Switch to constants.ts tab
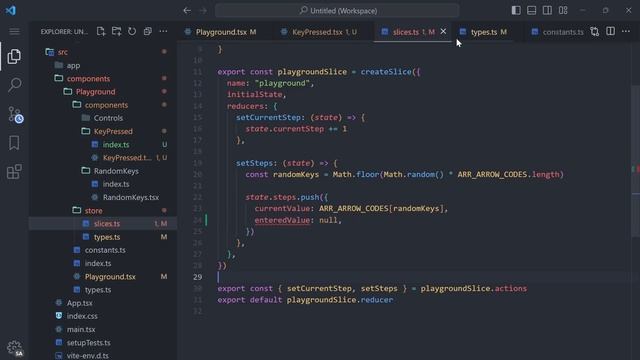640x360 pixels. pyautogui.click(x=558, y=32)
